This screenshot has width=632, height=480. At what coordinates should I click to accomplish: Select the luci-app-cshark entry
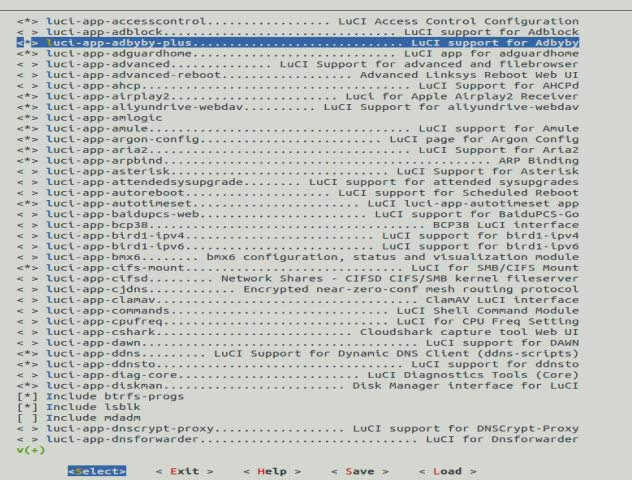(298, 332)
